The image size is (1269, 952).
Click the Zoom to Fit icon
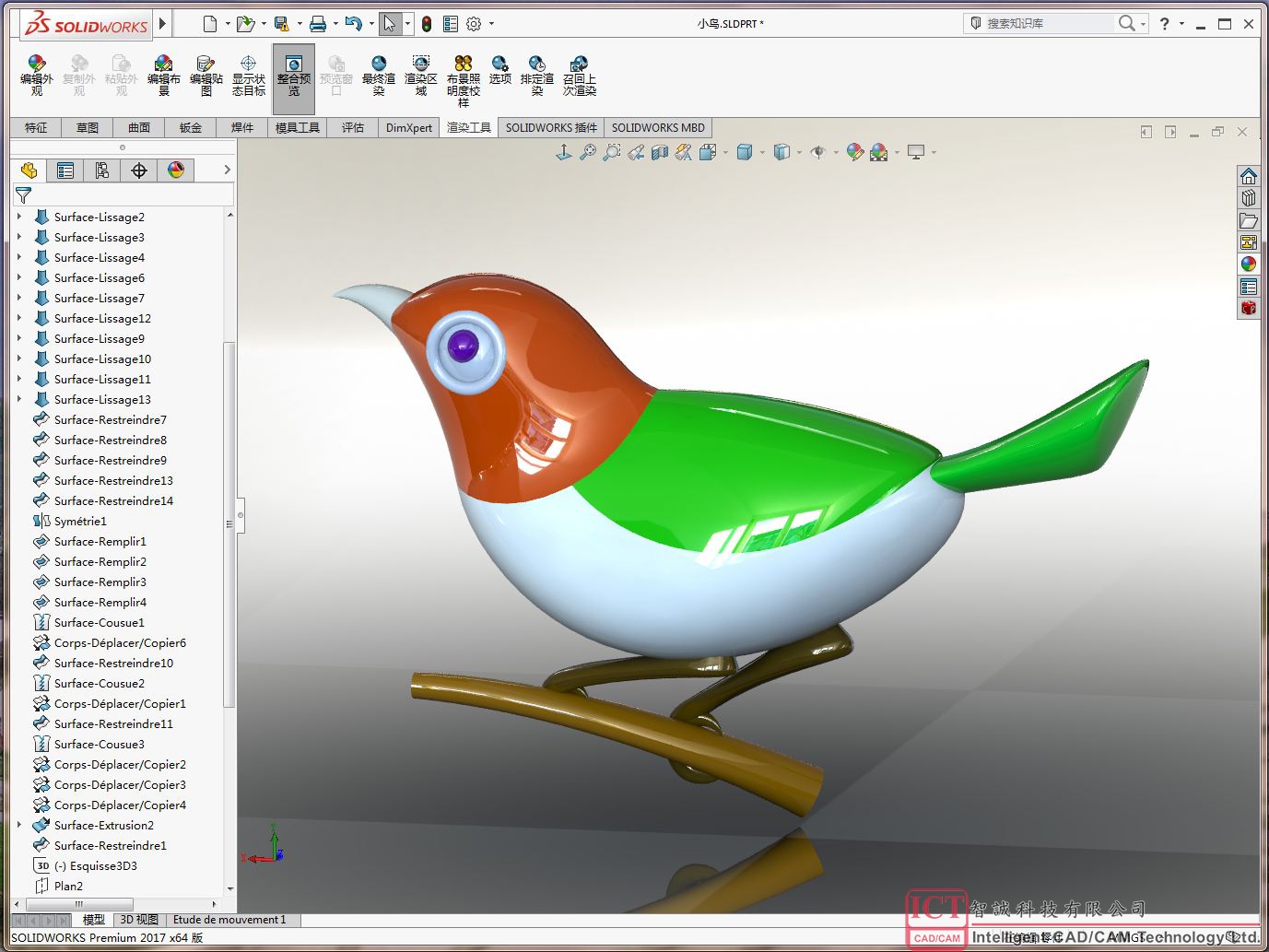point(587,152)
